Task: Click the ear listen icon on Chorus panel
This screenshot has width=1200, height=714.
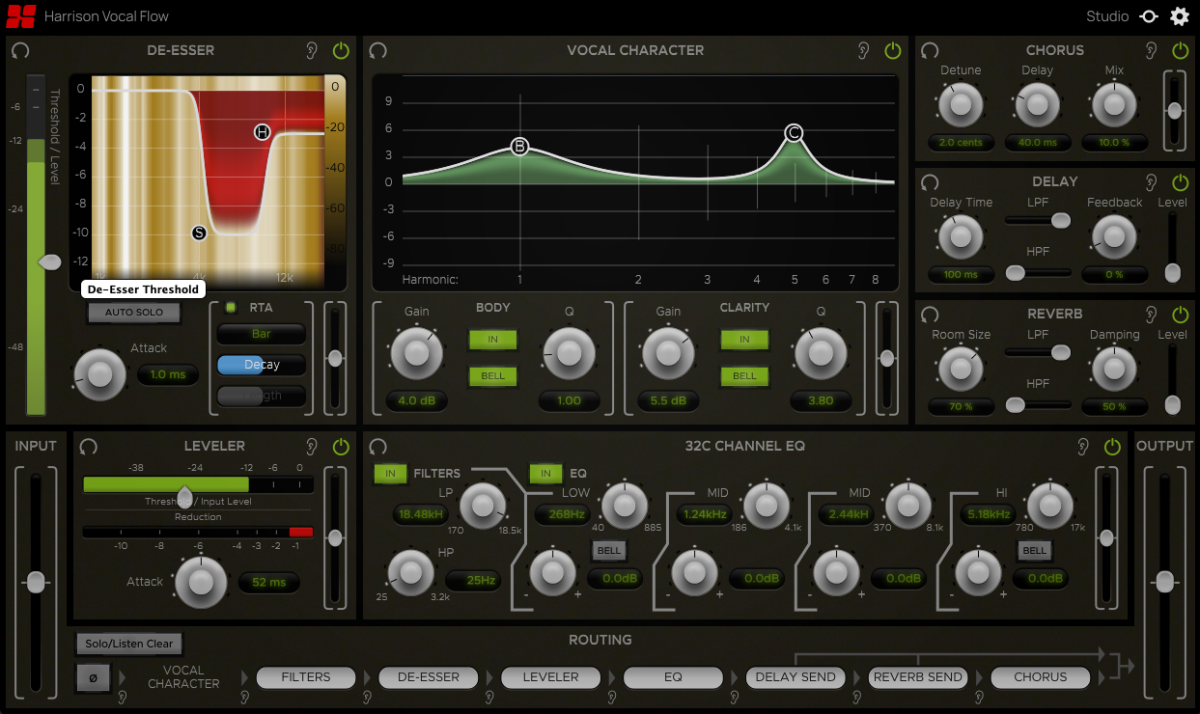Action: click(1151, 50)
